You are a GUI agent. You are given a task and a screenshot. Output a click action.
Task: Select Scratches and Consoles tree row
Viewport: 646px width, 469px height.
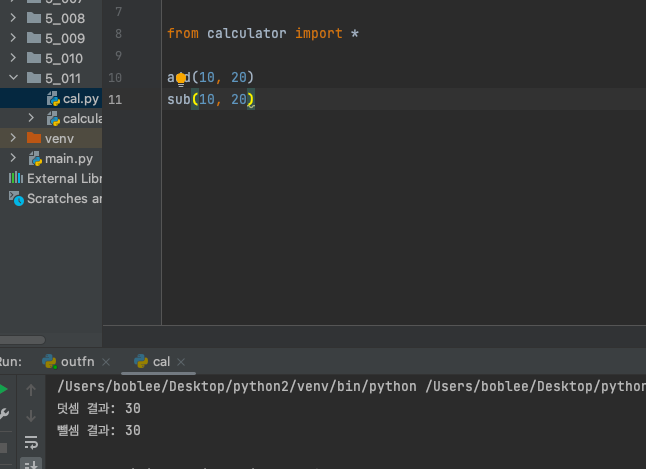[x=51, y=198]
